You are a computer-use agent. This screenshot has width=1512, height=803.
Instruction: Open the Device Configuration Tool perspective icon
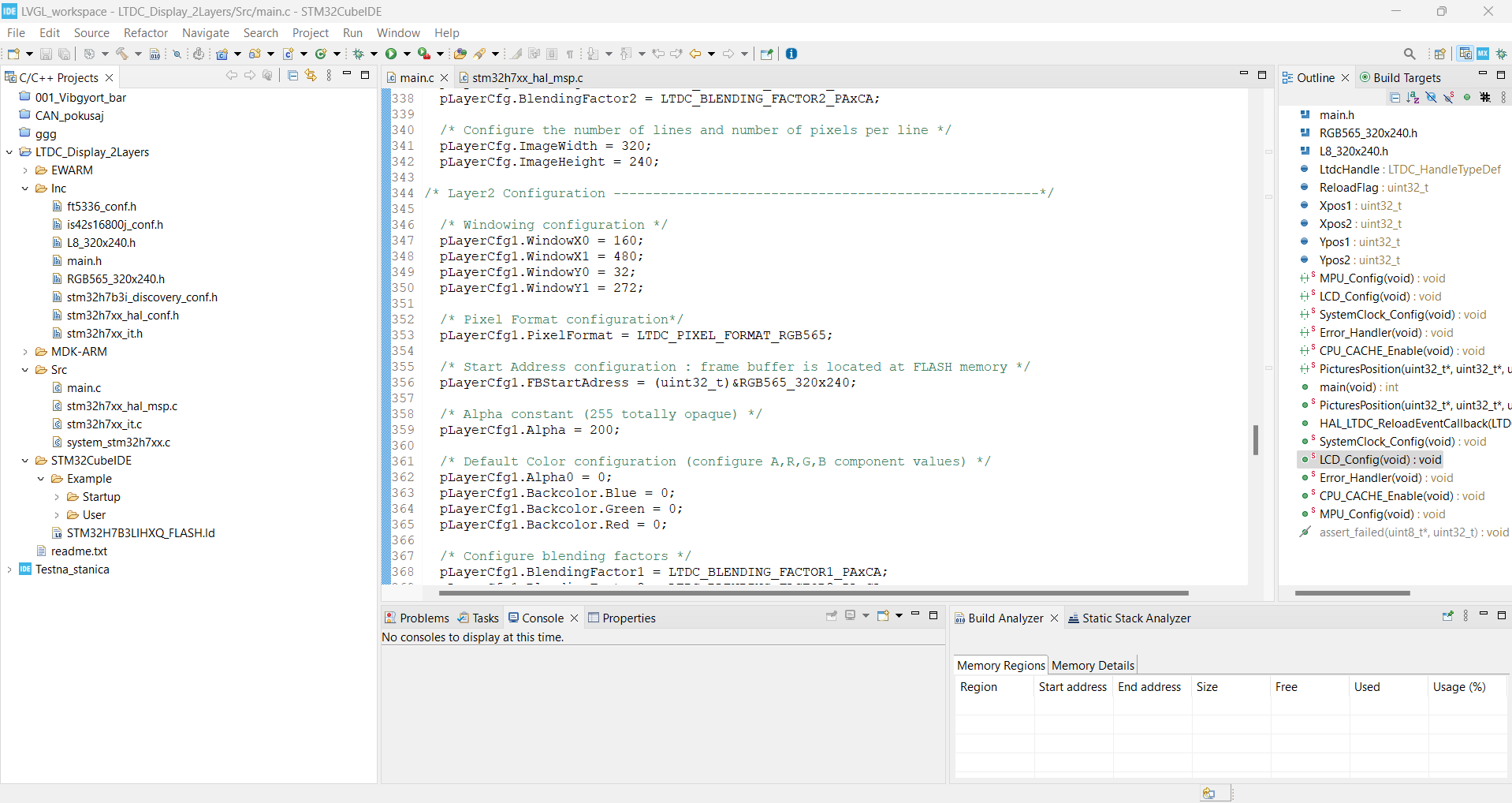pos(1483,53)
